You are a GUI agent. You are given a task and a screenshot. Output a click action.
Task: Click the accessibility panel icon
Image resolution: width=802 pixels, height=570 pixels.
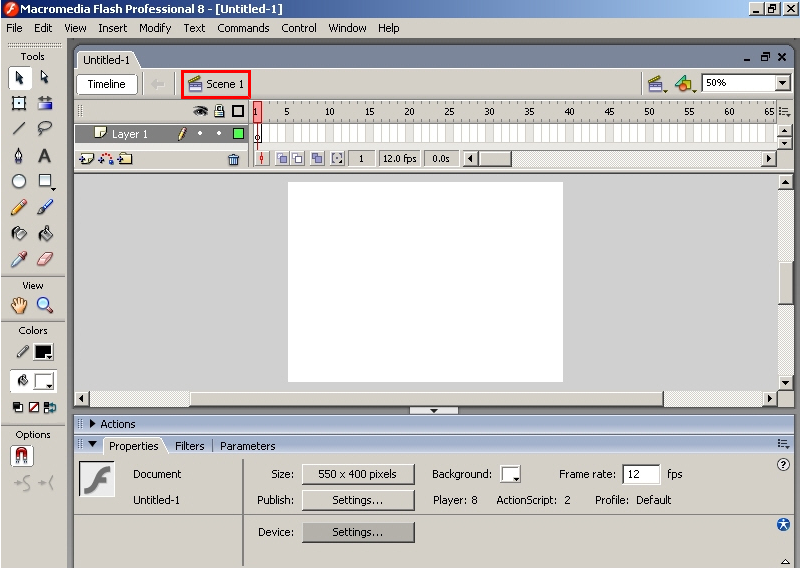[x=783, y=524]
